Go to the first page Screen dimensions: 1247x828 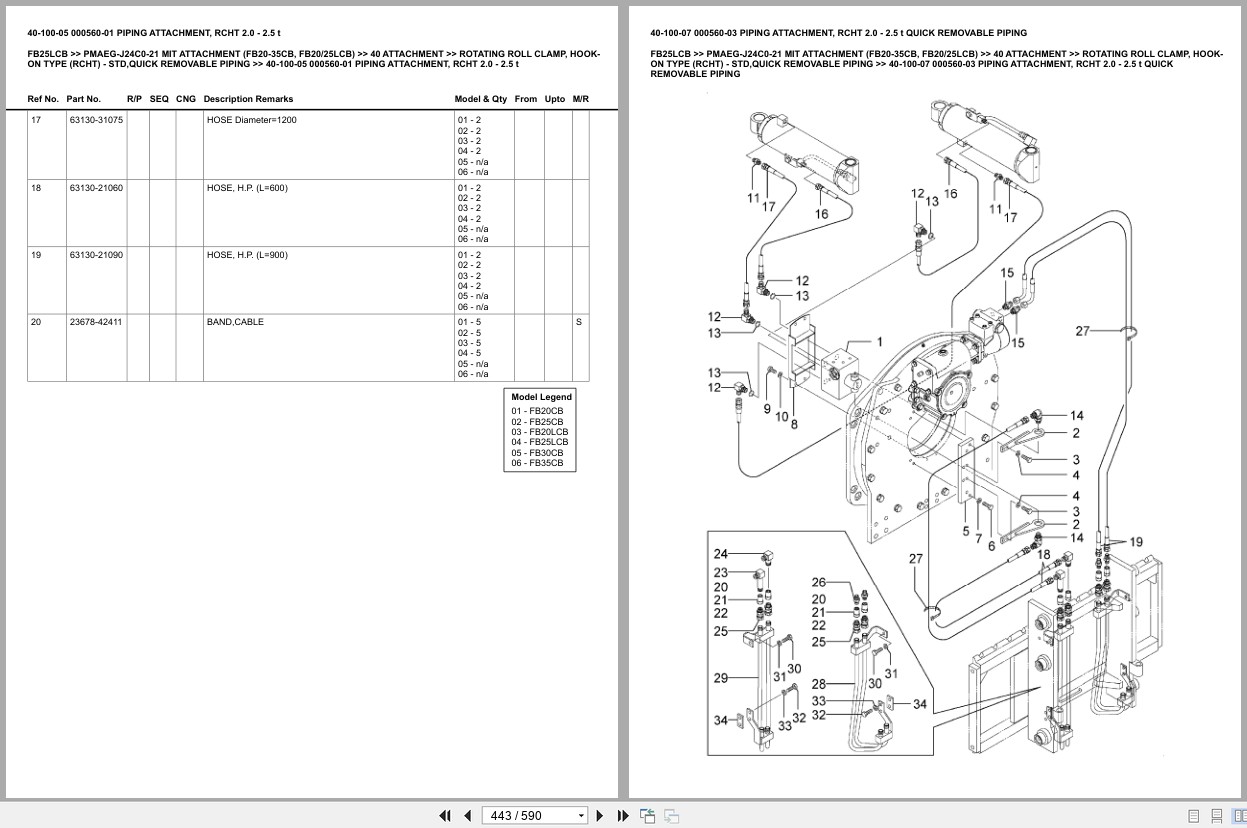tap(445, 816)
